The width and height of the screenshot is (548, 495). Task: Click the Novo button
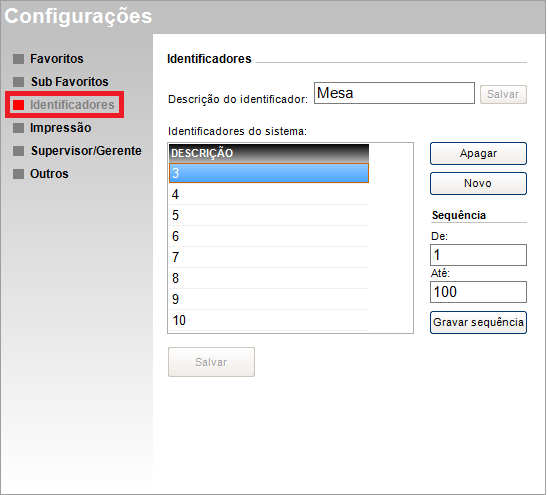point(478,184)
